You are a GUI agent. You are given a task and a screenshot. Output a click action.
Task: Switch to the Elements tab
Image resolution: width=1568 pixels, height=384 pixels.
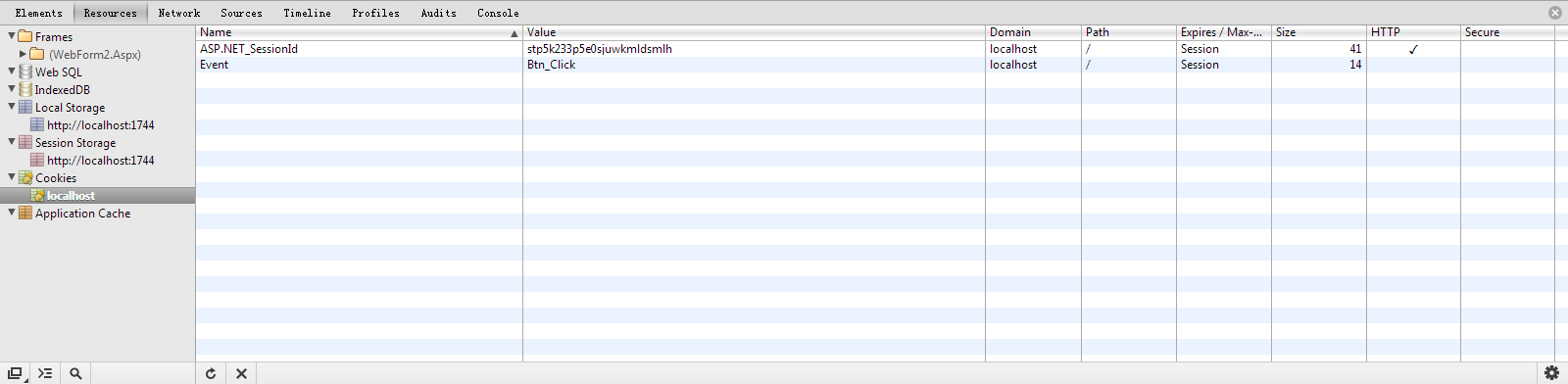tap(38, 13)
